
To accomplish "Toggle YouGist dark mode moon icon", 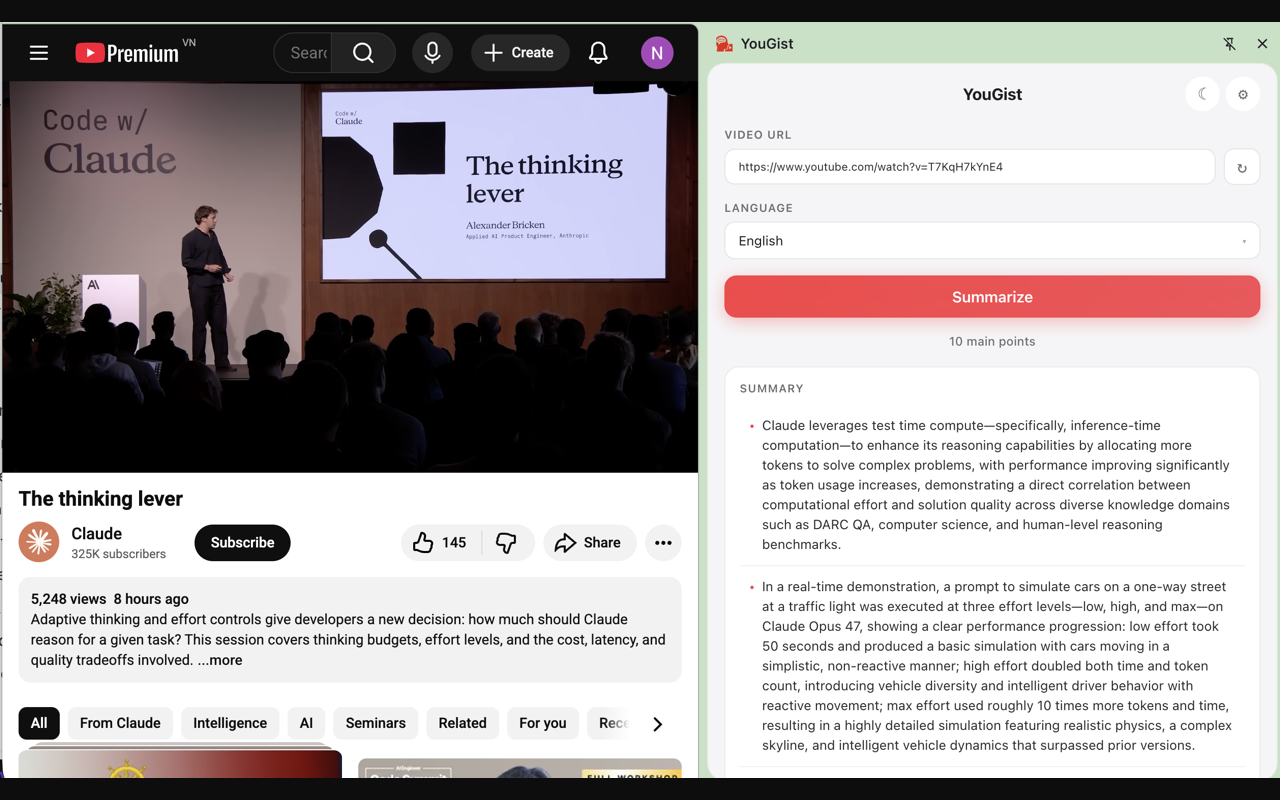I will [1202, 94].
